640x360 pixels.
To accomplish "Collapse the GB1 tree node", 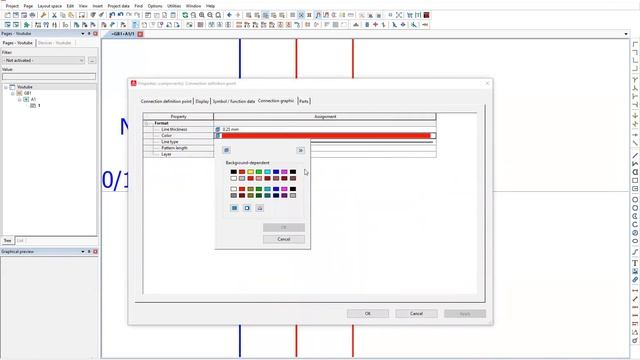I will (x=13, y=93).
